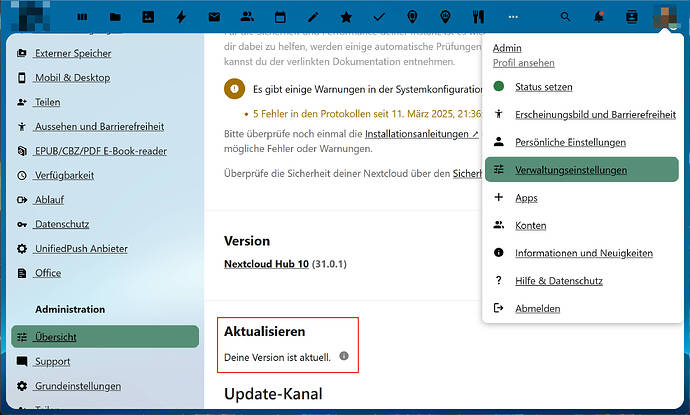This screenshot has width=690, height=415.
Task: Select Status setzen in user menu
Action: [543, 87]
